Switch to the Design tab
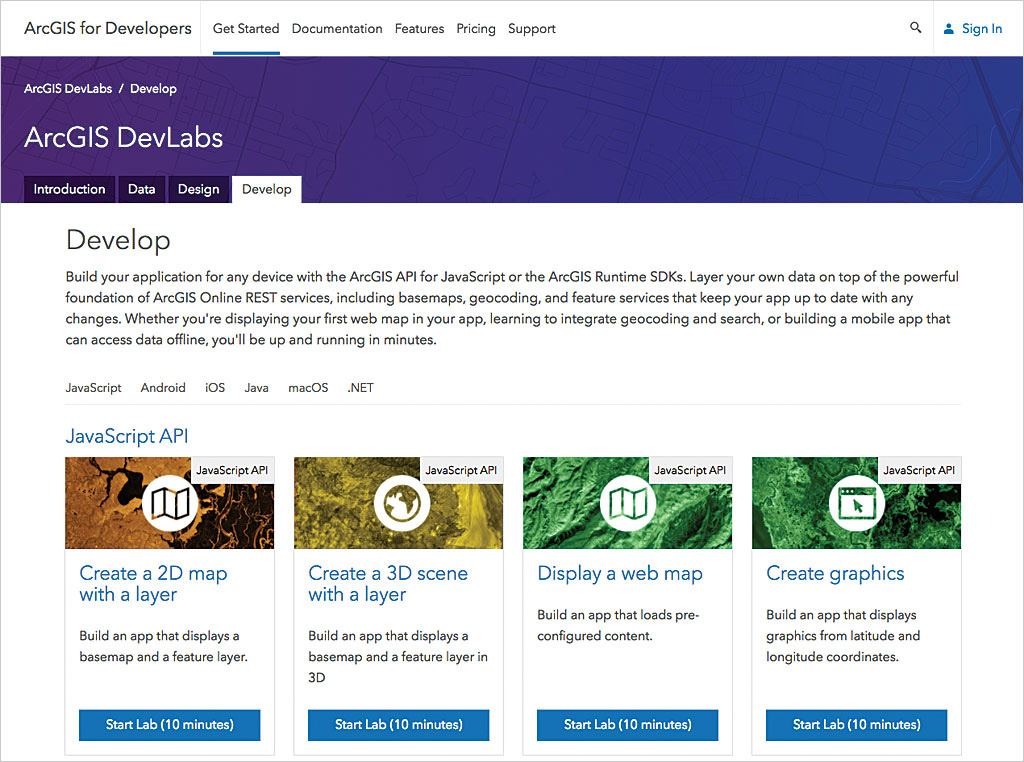The height and width of the screenshot is (762, 1024). pyautogui.click(x=199, y=189)
